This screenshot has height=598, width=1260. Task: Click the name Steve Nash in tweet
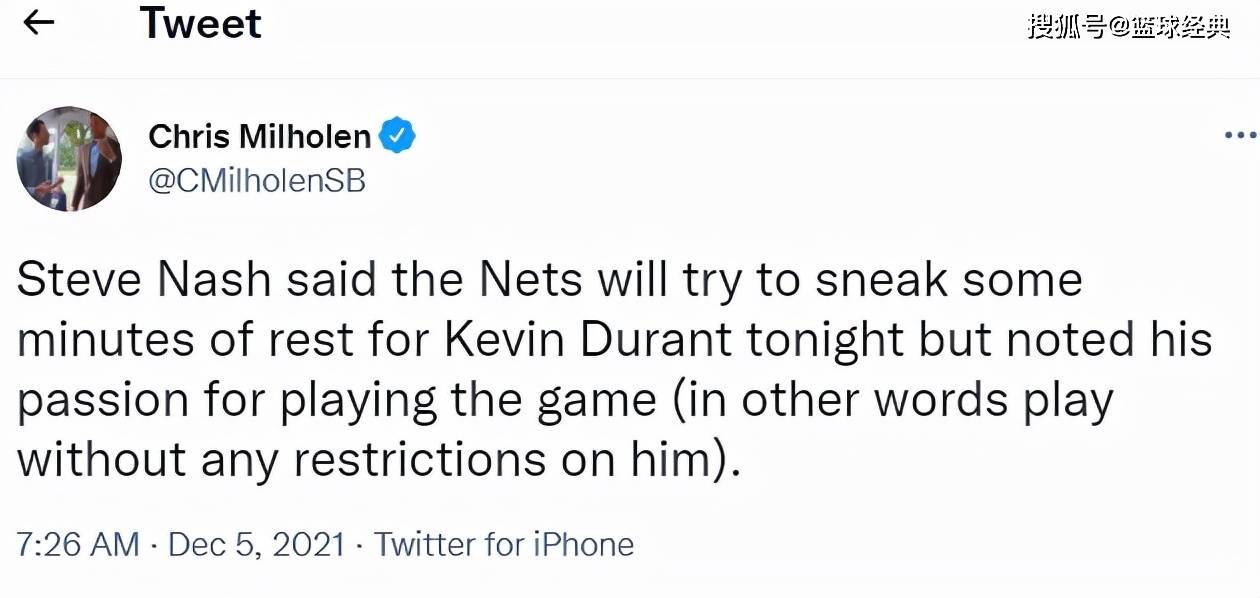pos(144,281)
